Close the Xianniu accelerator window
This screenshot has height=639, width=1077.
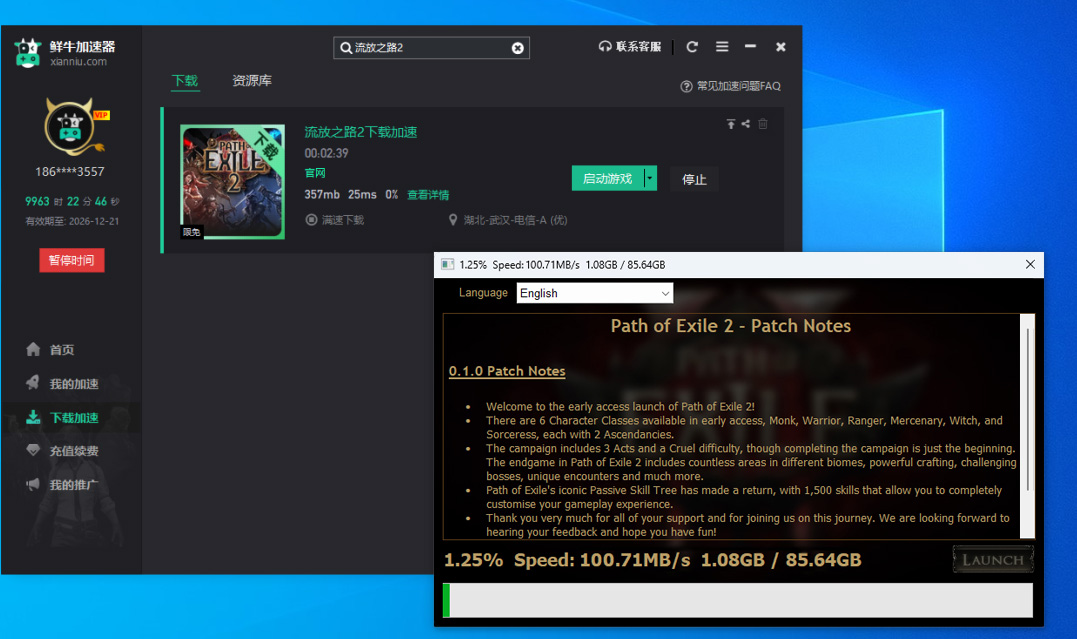780,47
